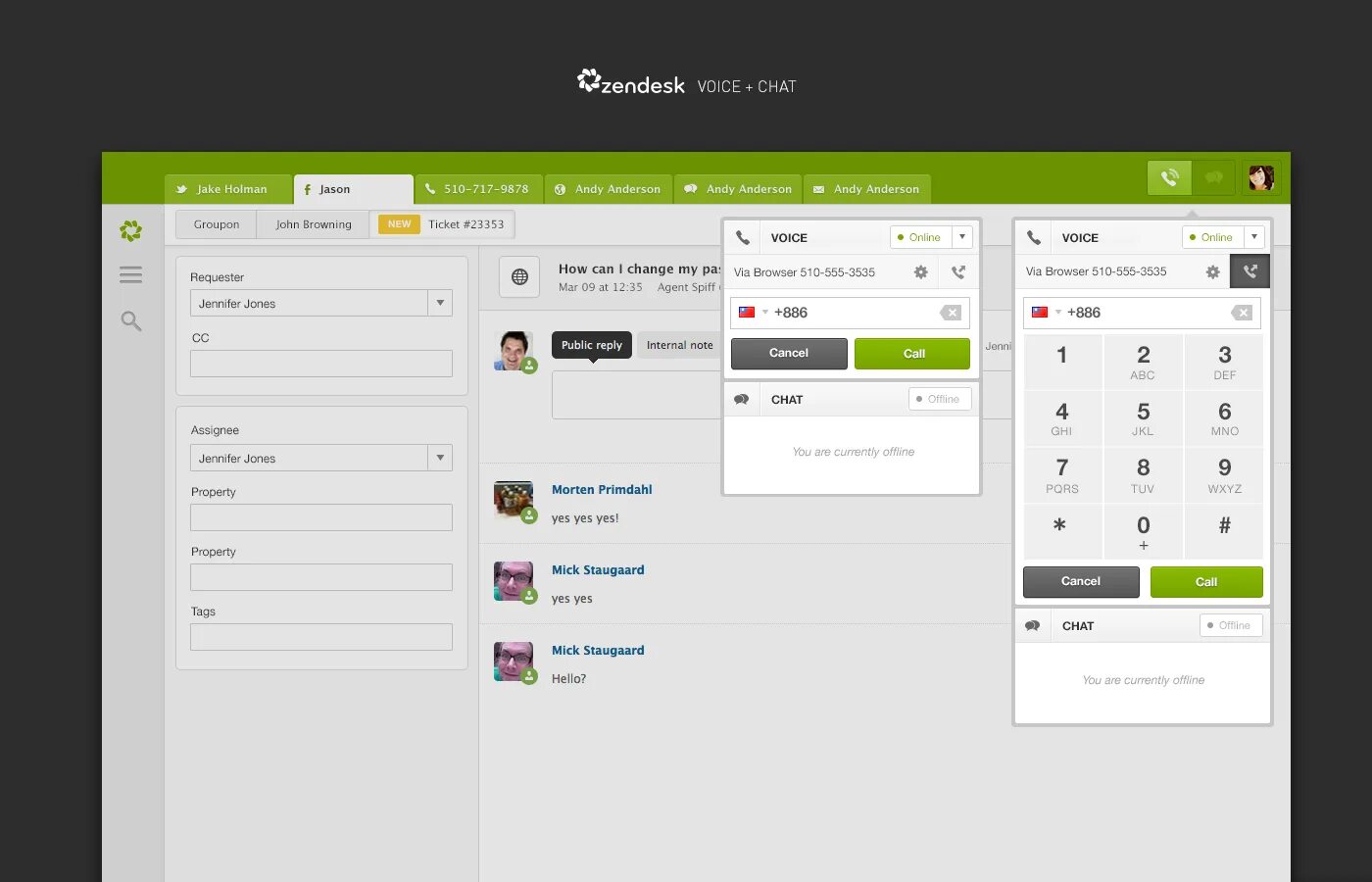This screenshot has width=1372, height=882.
Task: Click the chat bubbles button in top bar
Action: (x=1214, y=177)
